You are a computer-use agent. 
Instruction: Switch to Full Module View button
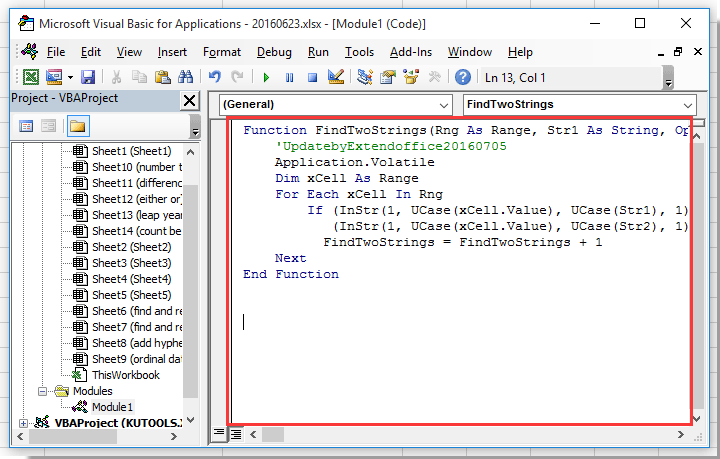coord(236,434)
